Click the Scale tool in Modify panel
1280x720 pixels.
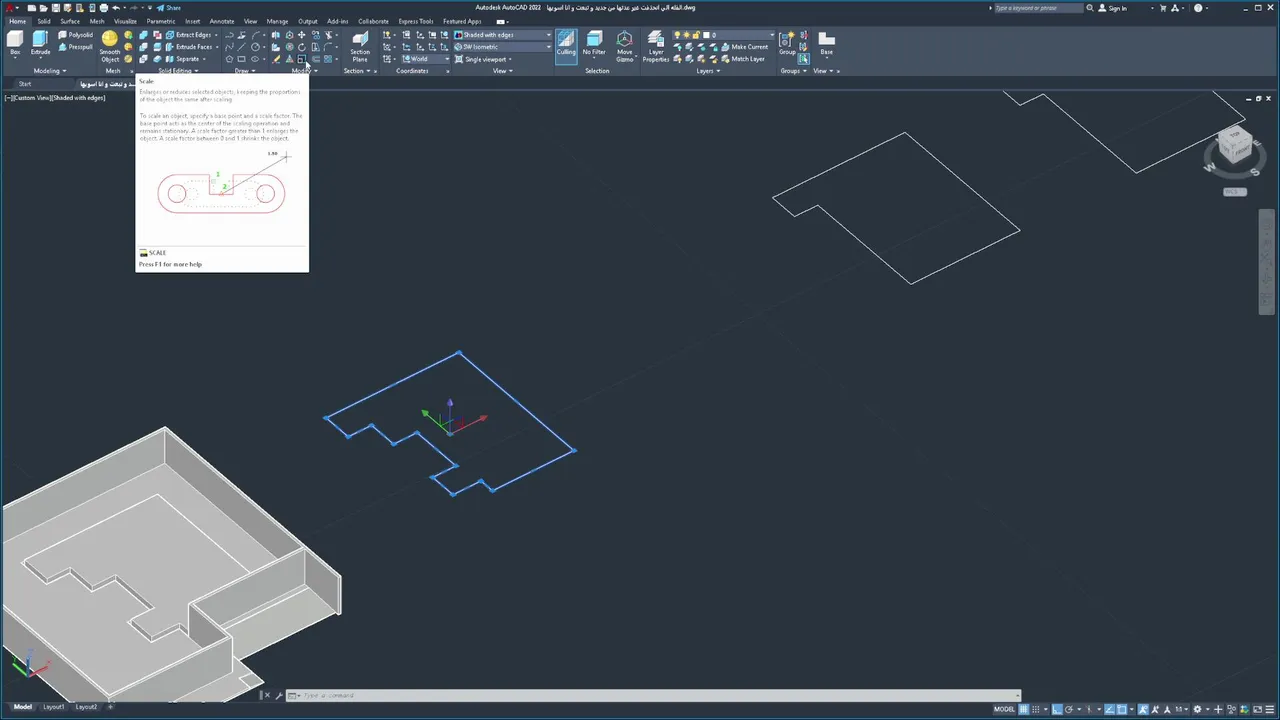pyautogui.click(x=302, y=59)
